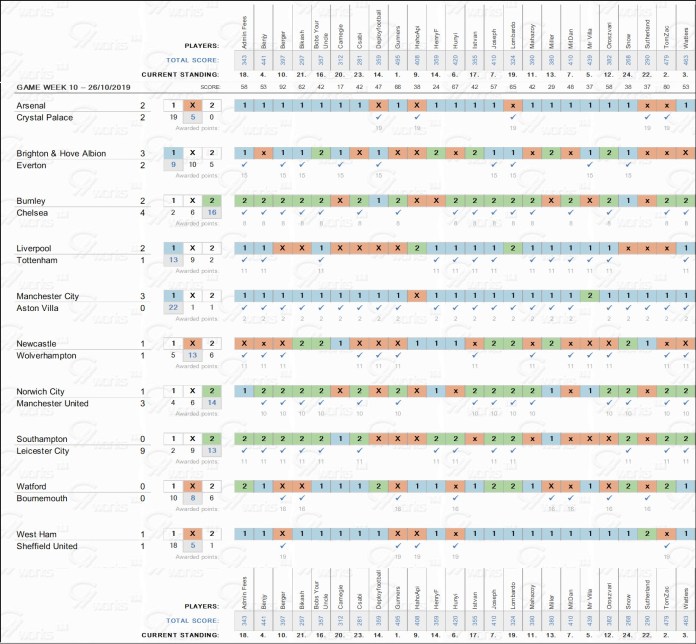
Task: Select the green 2 outcome for Southampton match
Action: pos(211,439)
